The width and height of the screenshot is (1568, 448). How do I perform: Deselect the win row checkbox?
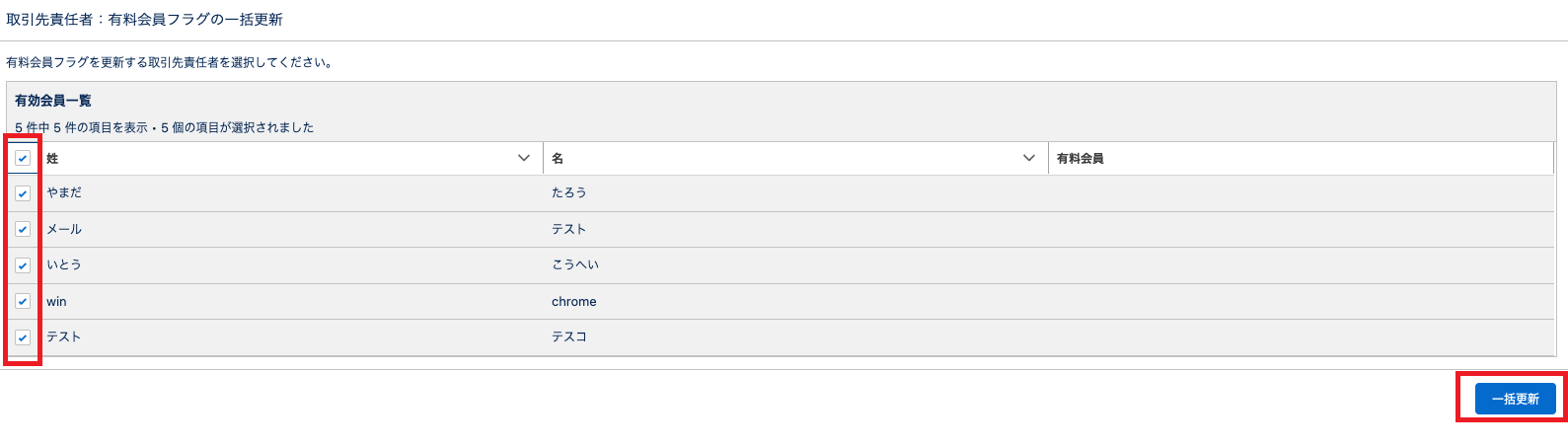pos(23,301)
